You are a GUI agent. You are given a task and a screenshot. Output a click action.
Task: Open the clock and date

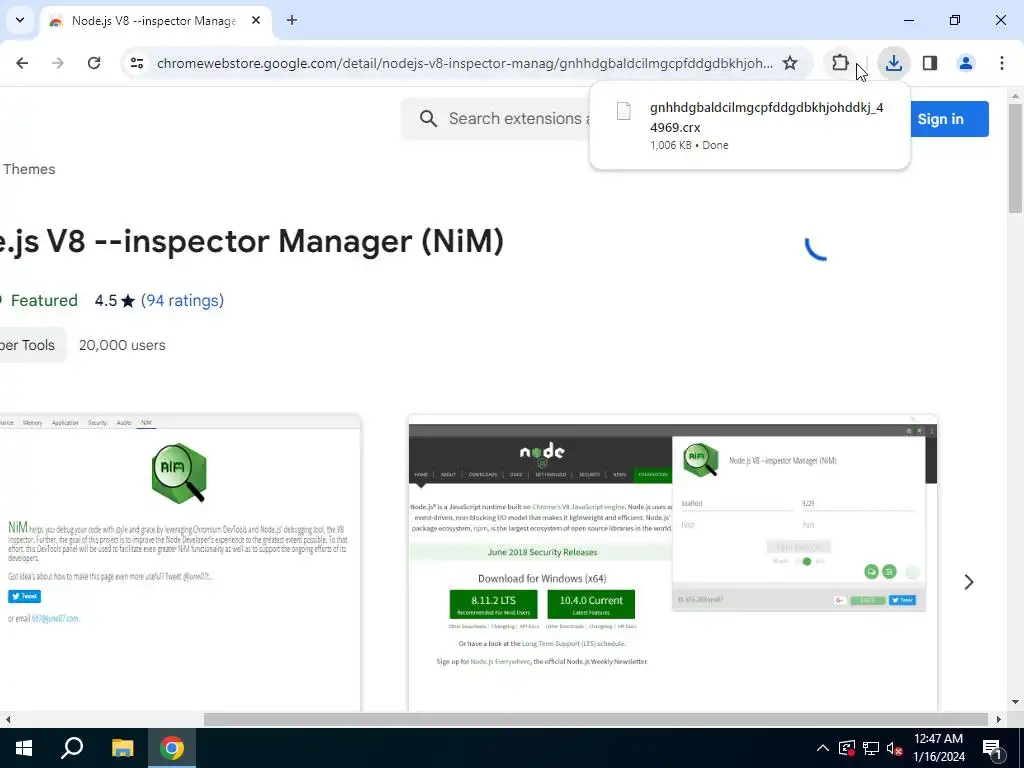tap(938, 748)
